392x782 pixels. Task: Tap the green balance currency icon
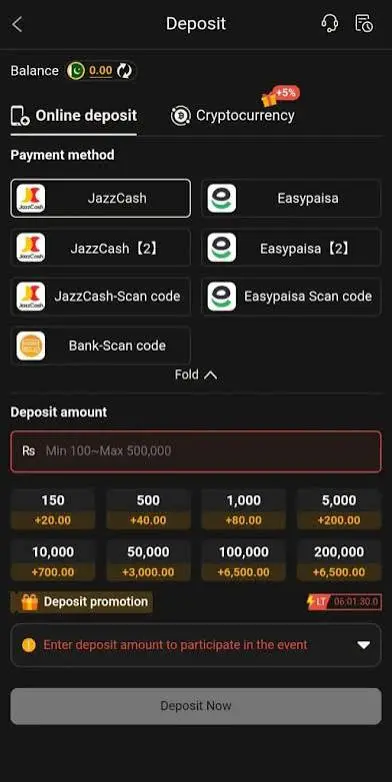(76, 71)
